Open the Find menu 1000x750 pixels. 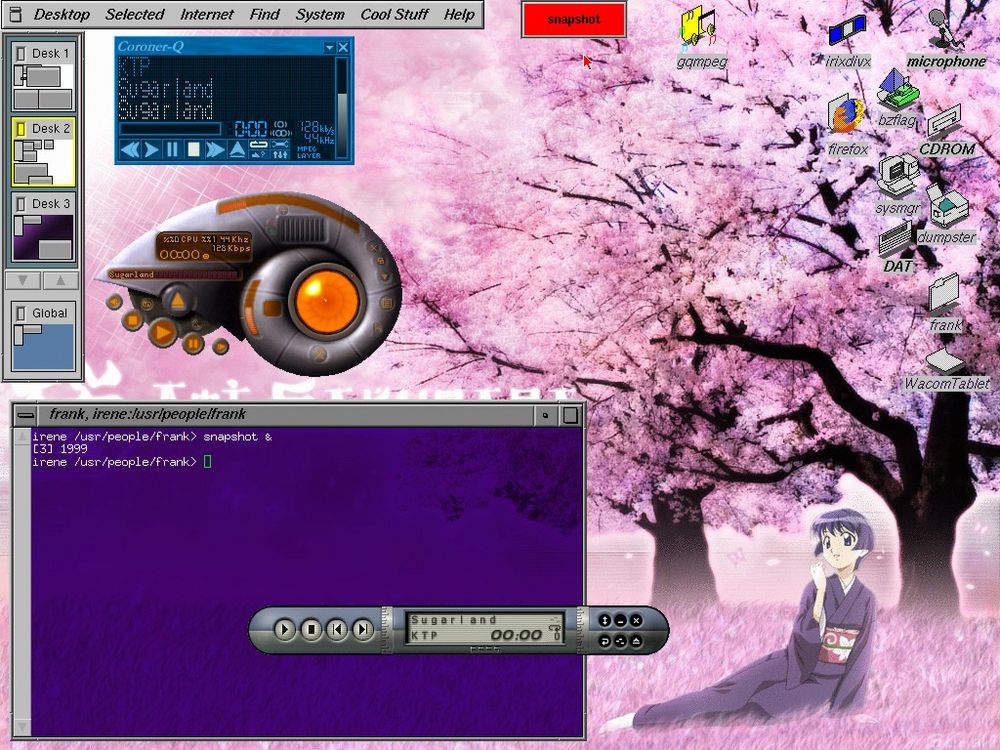[264, 14]
